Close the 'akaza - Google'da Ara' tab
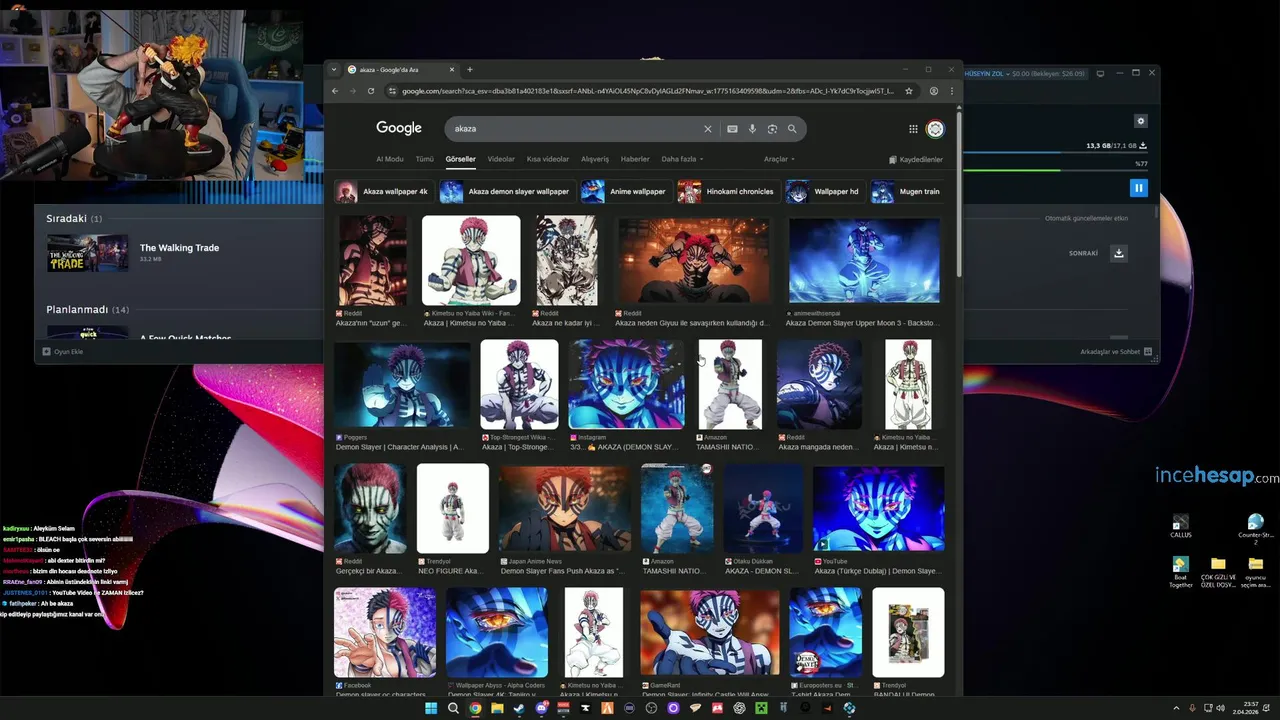 (452, 70)
